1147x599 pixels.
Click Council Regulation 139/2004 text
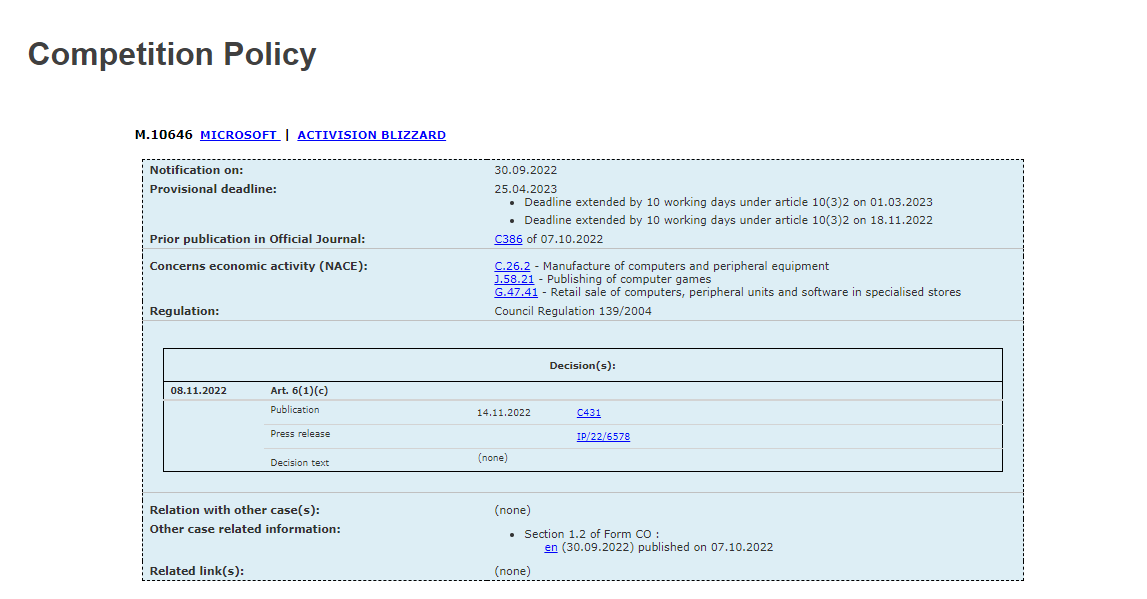pyautogui.click(x=573, y=312)
